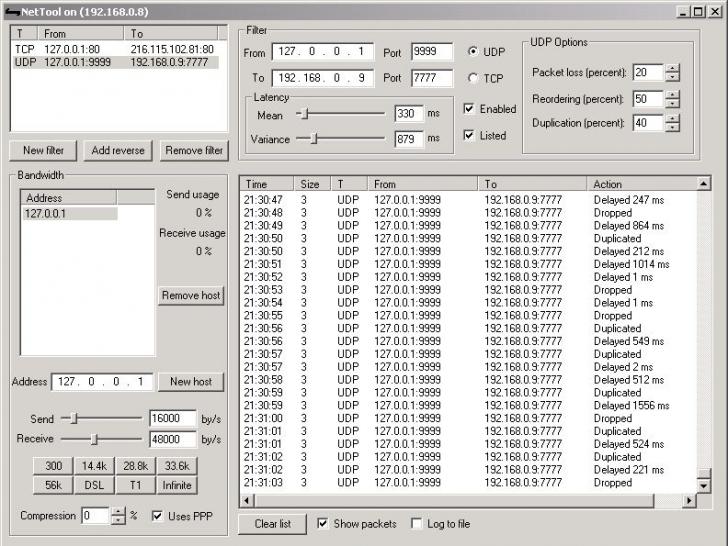Click the Reordering percent increase arrow
The width and height of the screenshot is (728, 546).
672,94
